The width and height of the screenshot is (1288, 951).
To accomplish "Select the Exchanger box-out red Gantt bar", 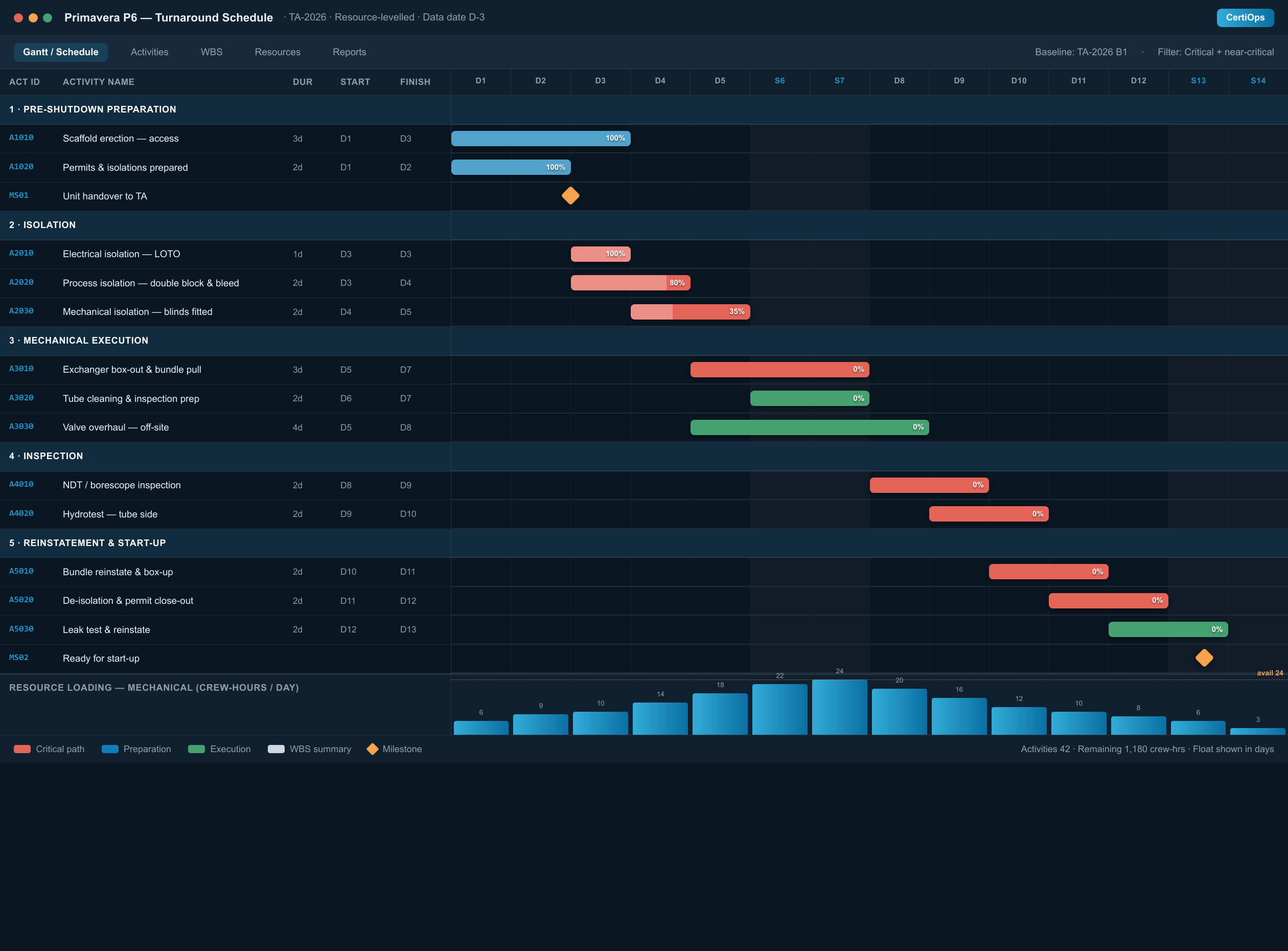I will (780, 370).
